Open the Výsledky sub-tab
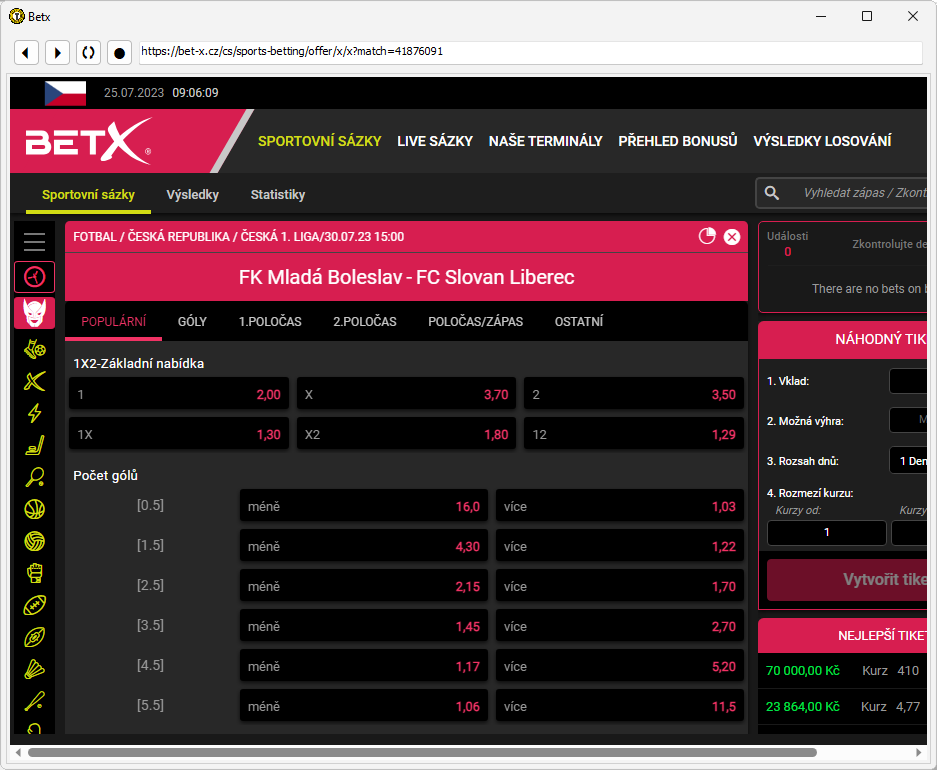Screen dimensions: 937x770 click(x=192, y=195)
